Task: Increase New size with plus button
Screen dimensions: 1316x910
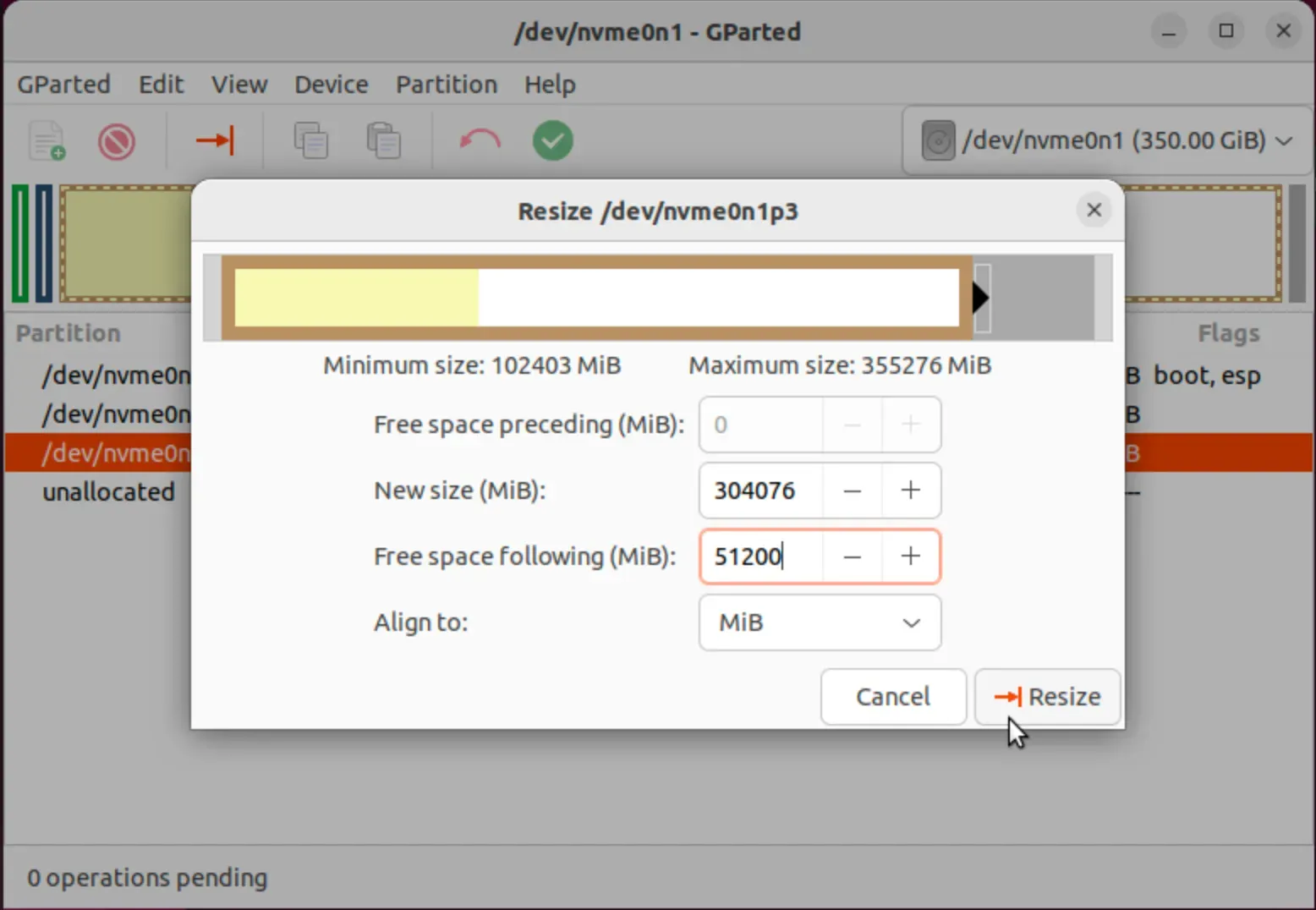Action: (911, 491)
